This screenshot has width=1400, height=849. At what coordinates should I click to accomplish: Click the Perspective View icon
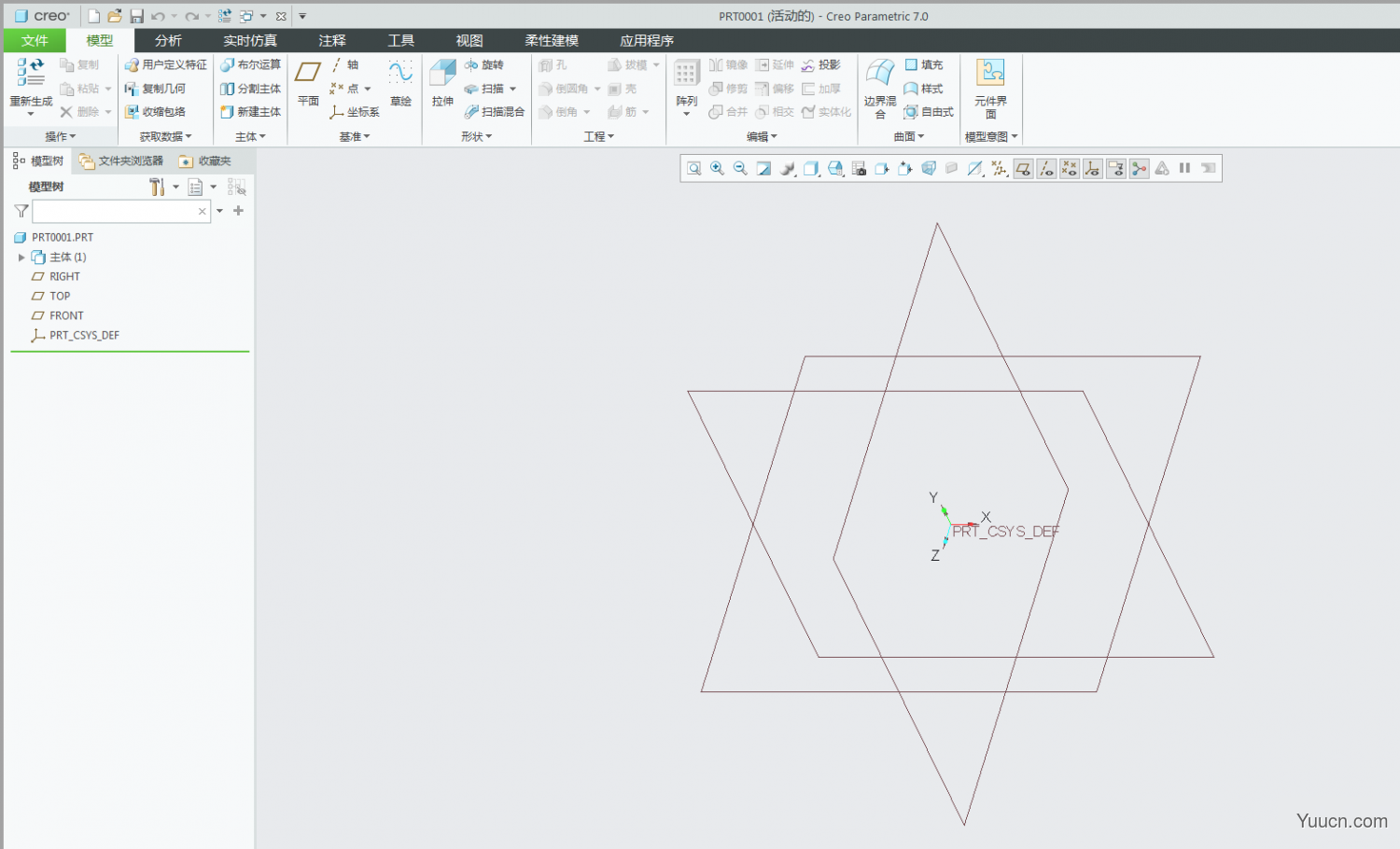click(x=929, y=169)
